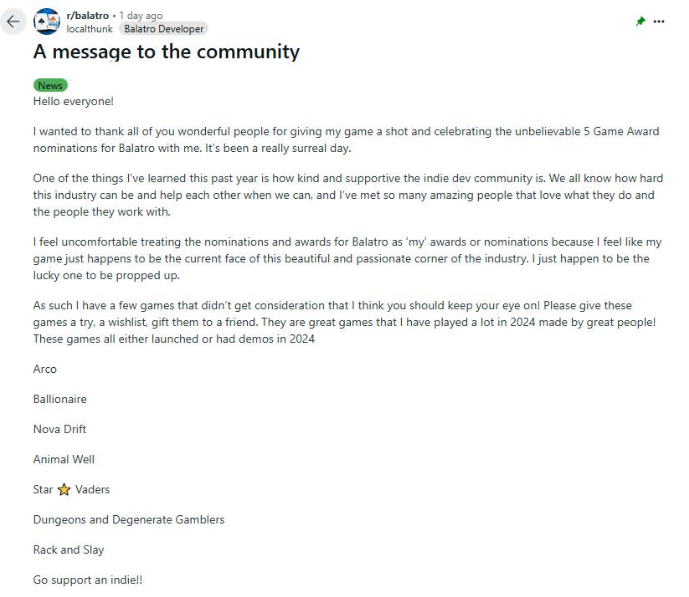Click the Balatro Developer user flair
The height and width of the screenshot is (597, 689).
pos(163,29)
